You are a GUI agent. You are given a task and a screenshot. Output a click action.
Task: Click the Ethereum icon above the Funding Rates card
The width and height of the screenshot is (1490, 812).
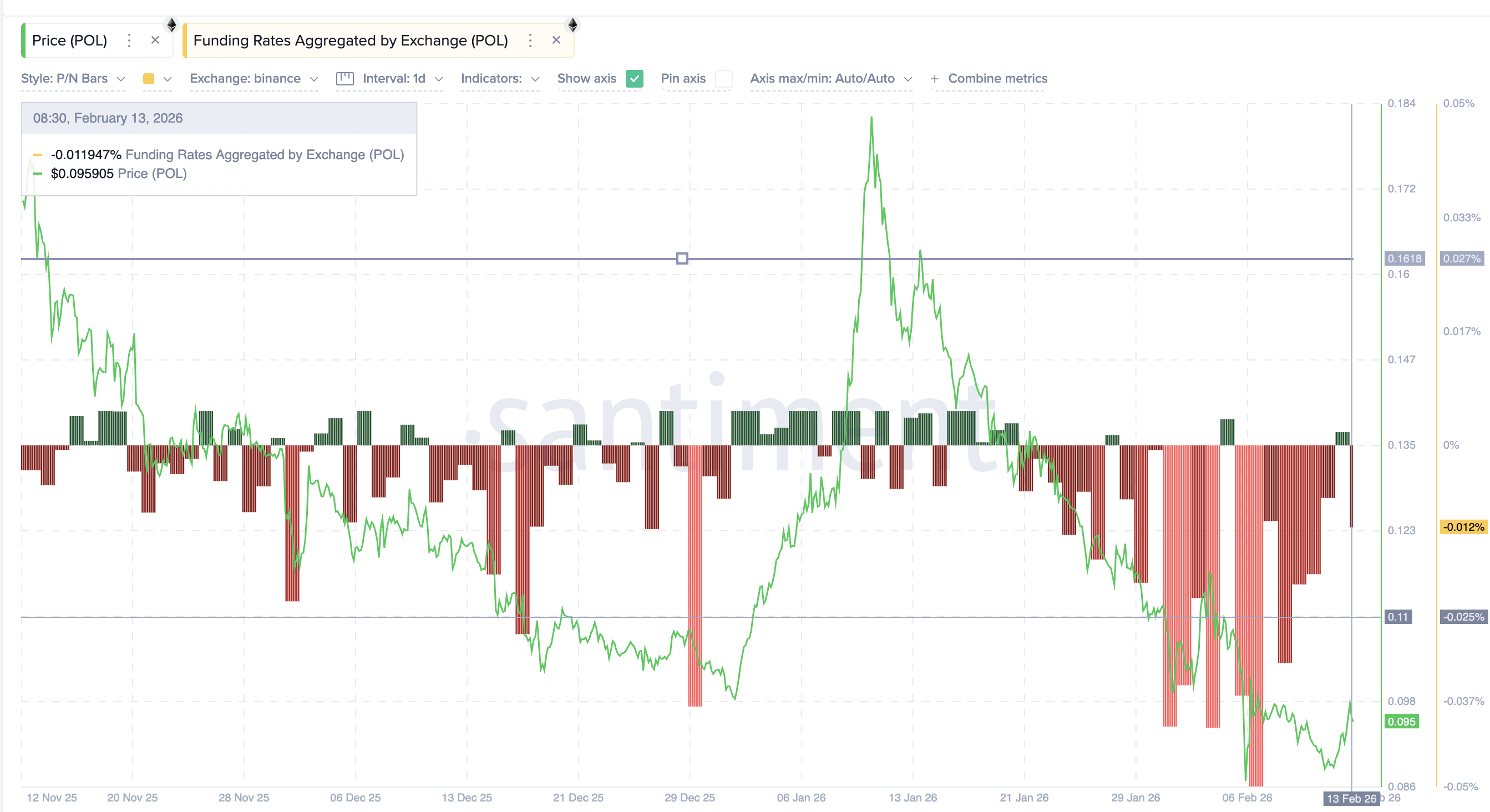[x=572, y=24]
